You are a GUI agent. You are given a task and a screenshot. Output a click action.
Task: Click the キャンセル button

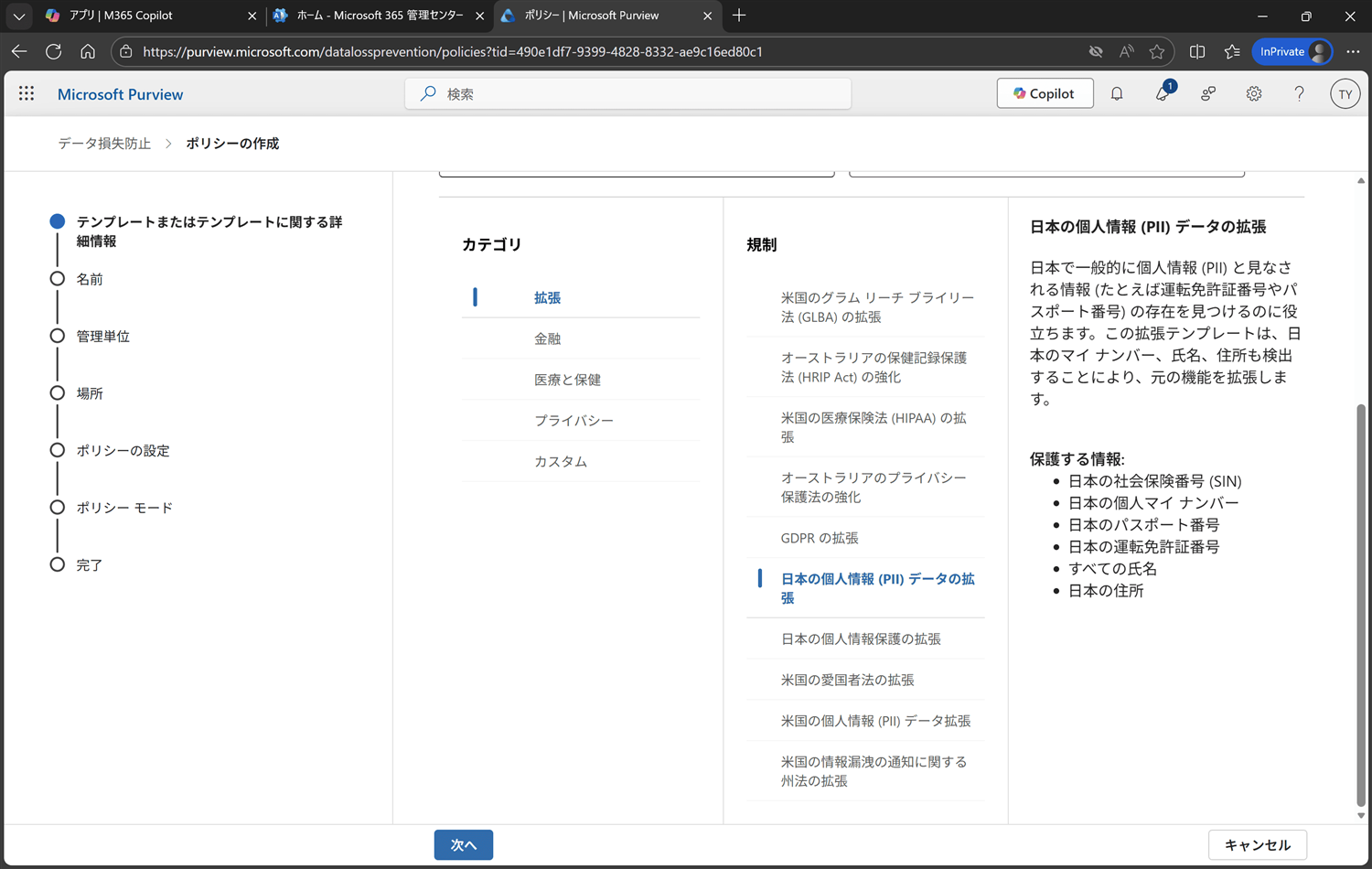[x=1258, y=844]
